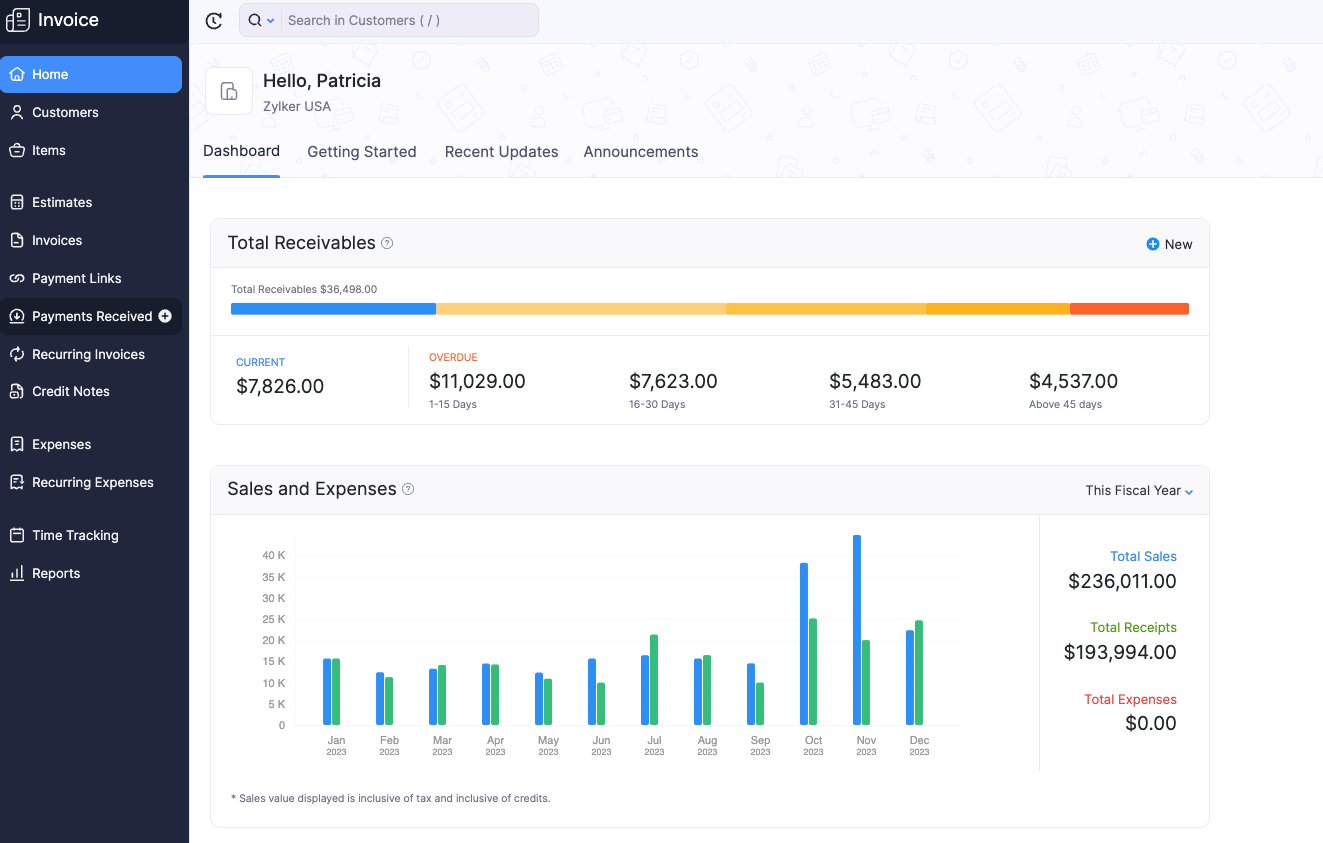This screenshot has width=1323, height=843.
Task: Click the New button in Total Receivables
Action: (1169, 243)
